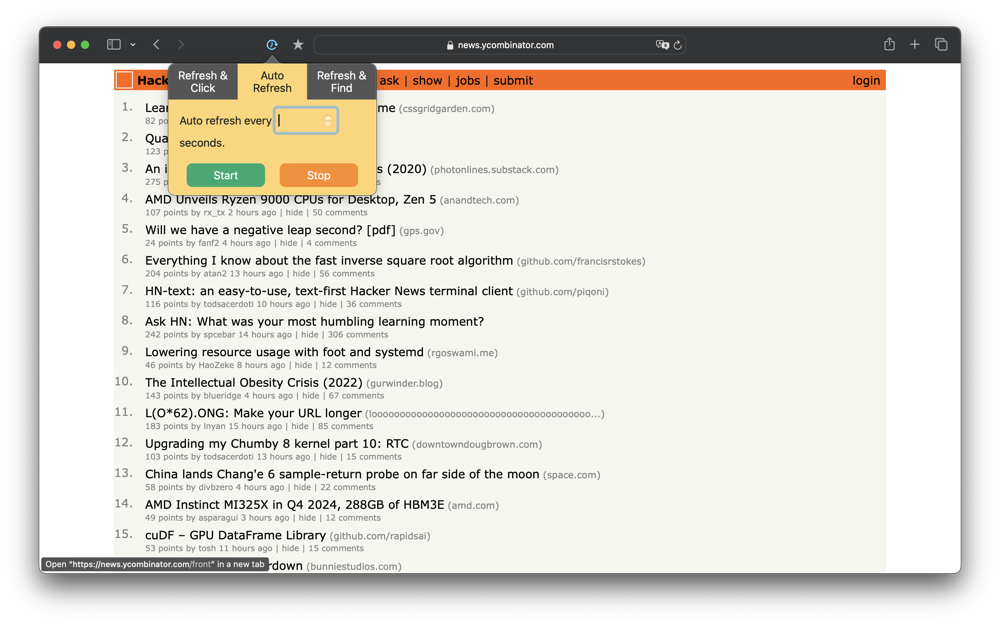Viewport: 1000px width, 625px height.
Task: Open 306 comments link
Action: point(358,335)
